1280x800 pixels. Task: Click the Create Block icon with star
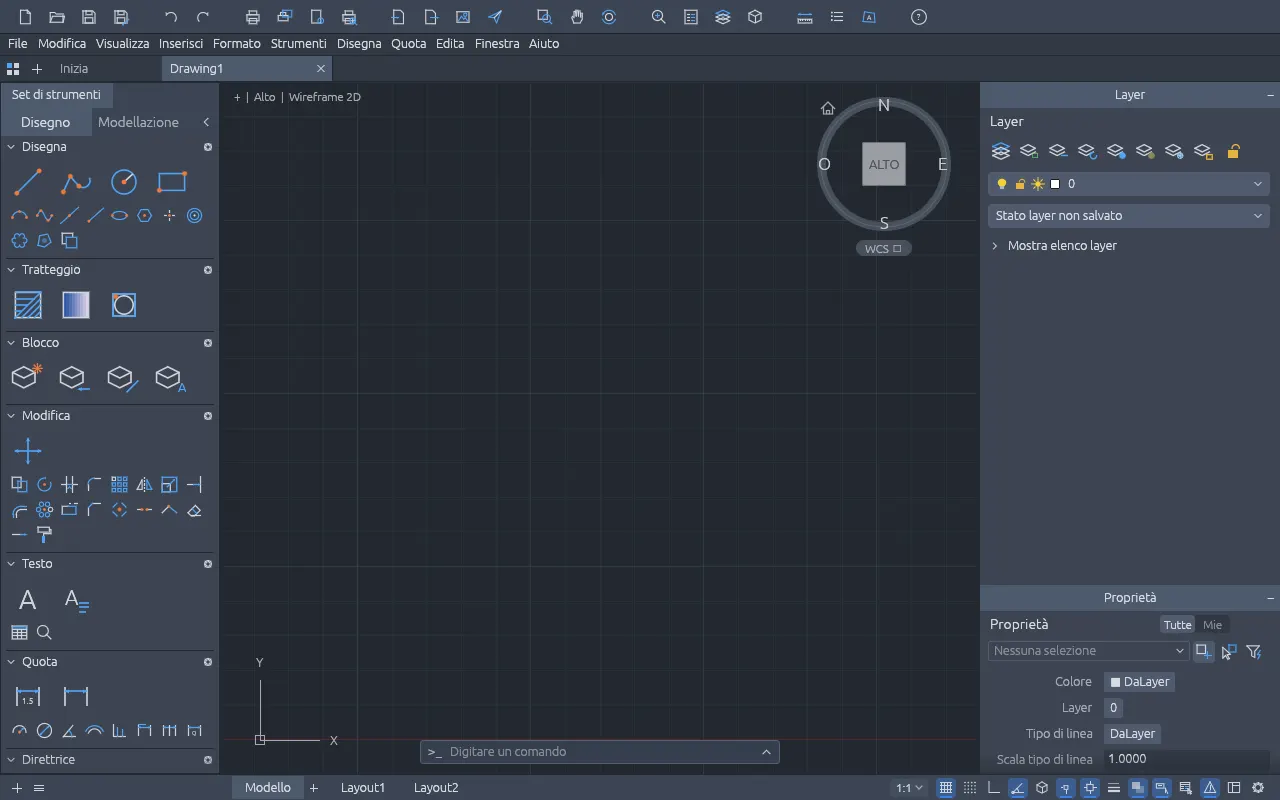(x=28, y=377)
